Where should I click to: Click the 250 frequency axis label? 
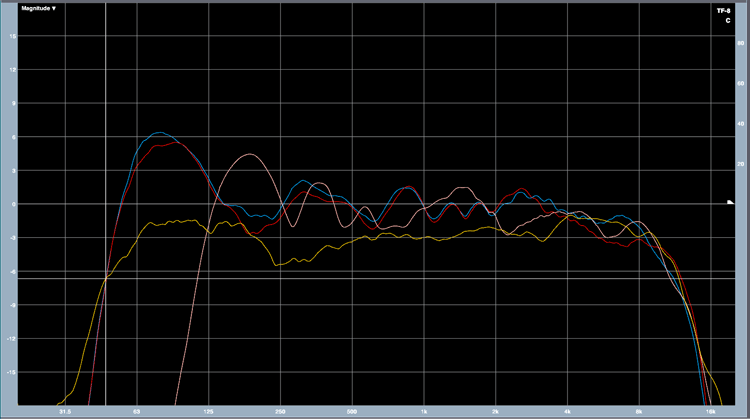point(280,411)
